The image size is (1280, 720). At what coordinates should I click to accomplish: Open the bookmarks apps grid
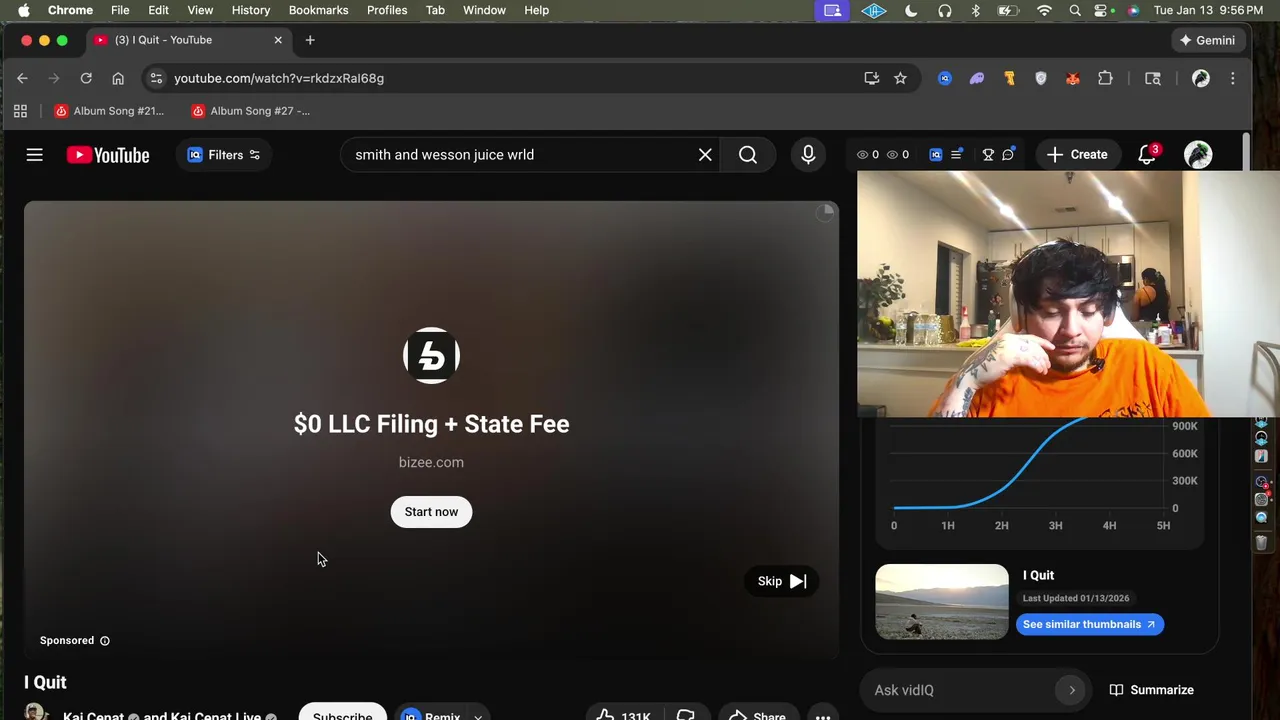pyautogui.click(x=20, y=111)
